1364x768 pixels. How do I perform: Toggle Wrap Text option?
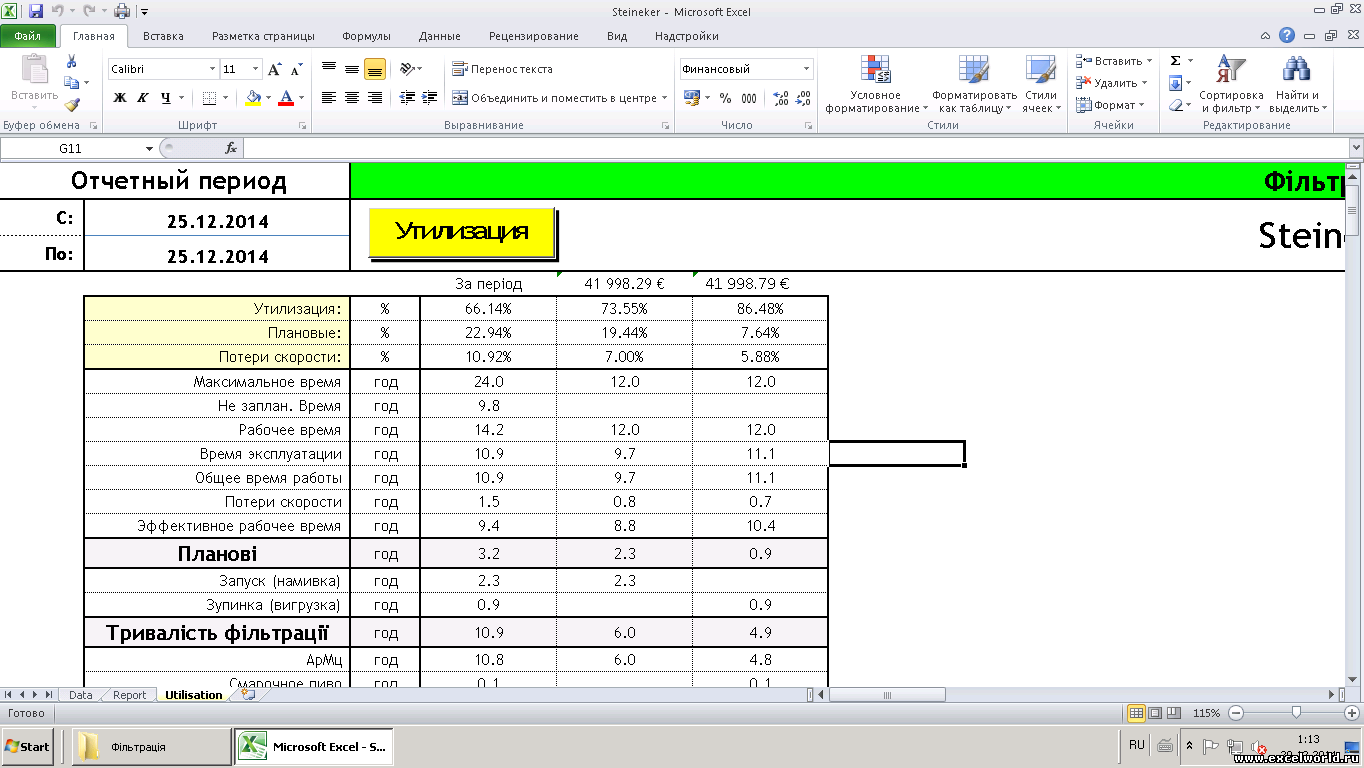click(x=502, y=69)
